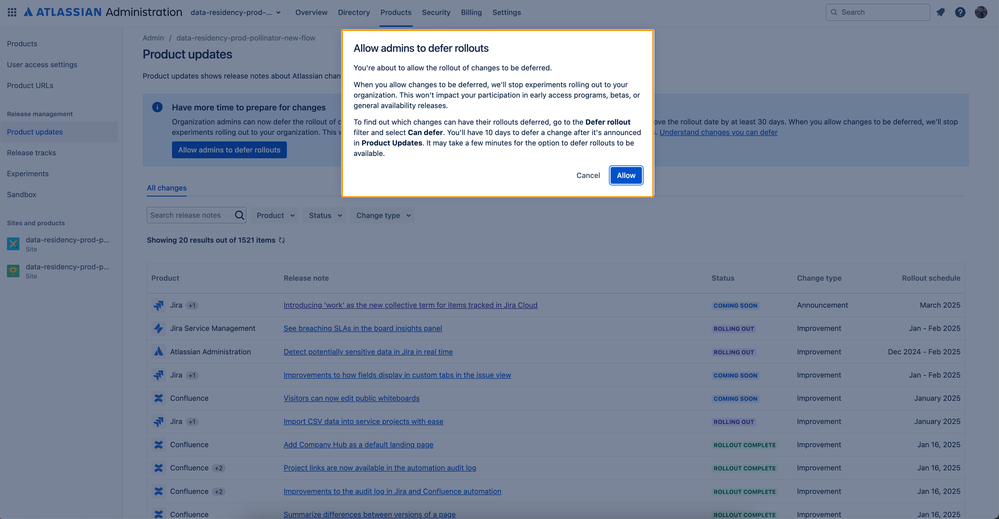999x519 pixels.
Task: Open the Change type filter dropdown
Action: point(383,215)
